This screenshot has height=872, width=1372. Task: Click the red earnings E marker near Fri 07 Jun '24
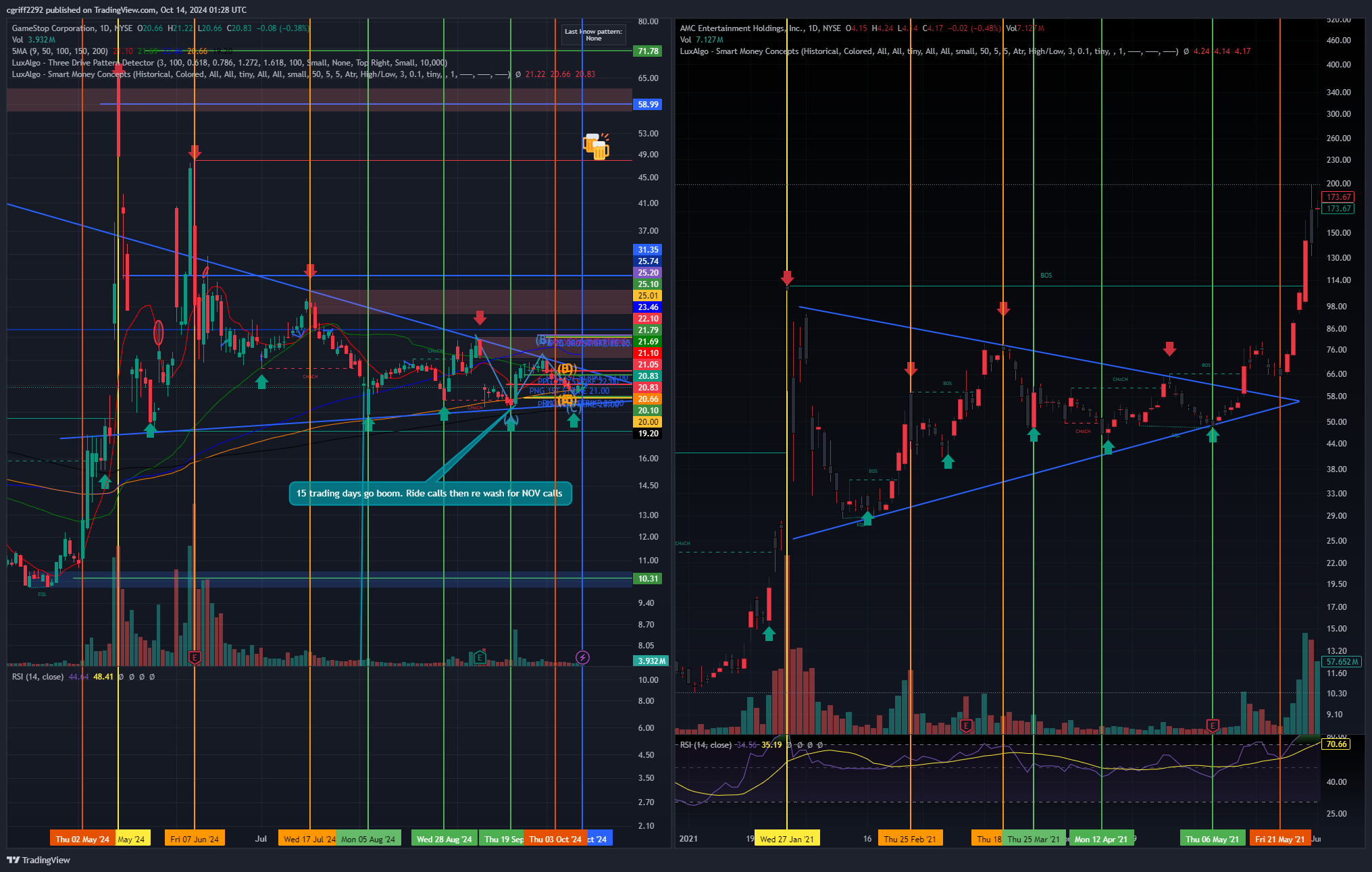(x=195, y=657)
